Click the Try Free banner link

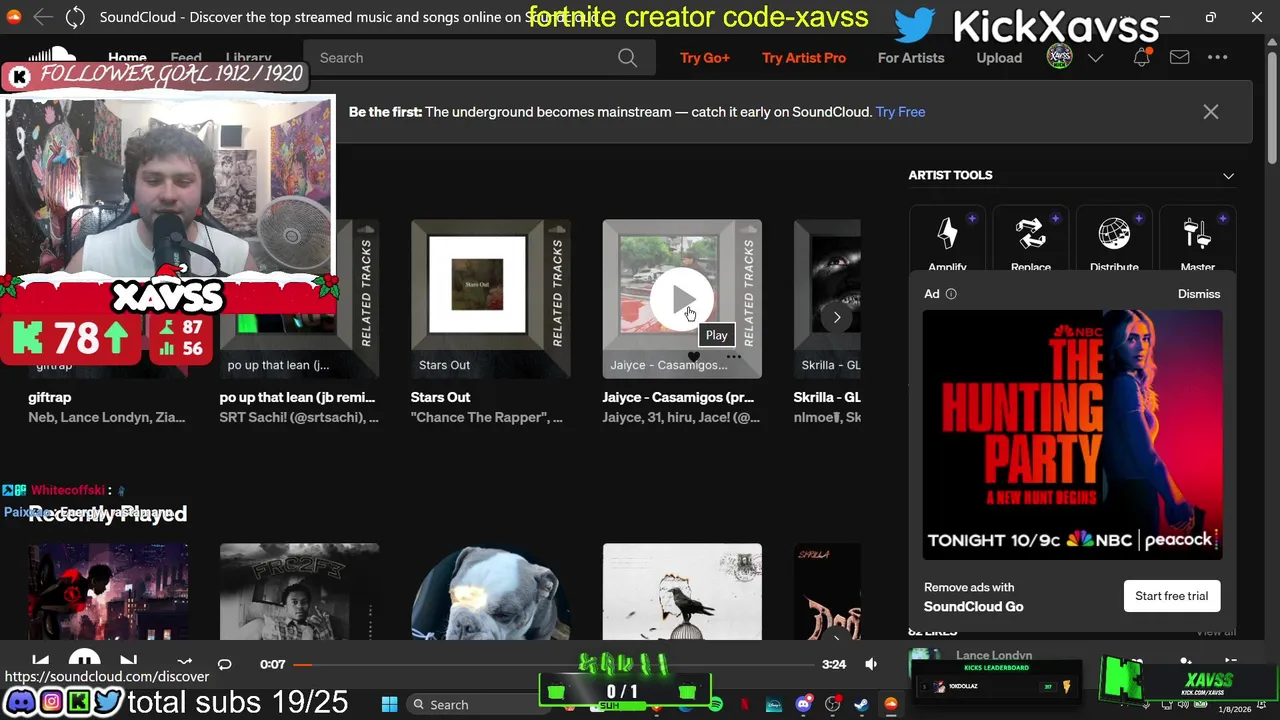(x=900, y=112)
